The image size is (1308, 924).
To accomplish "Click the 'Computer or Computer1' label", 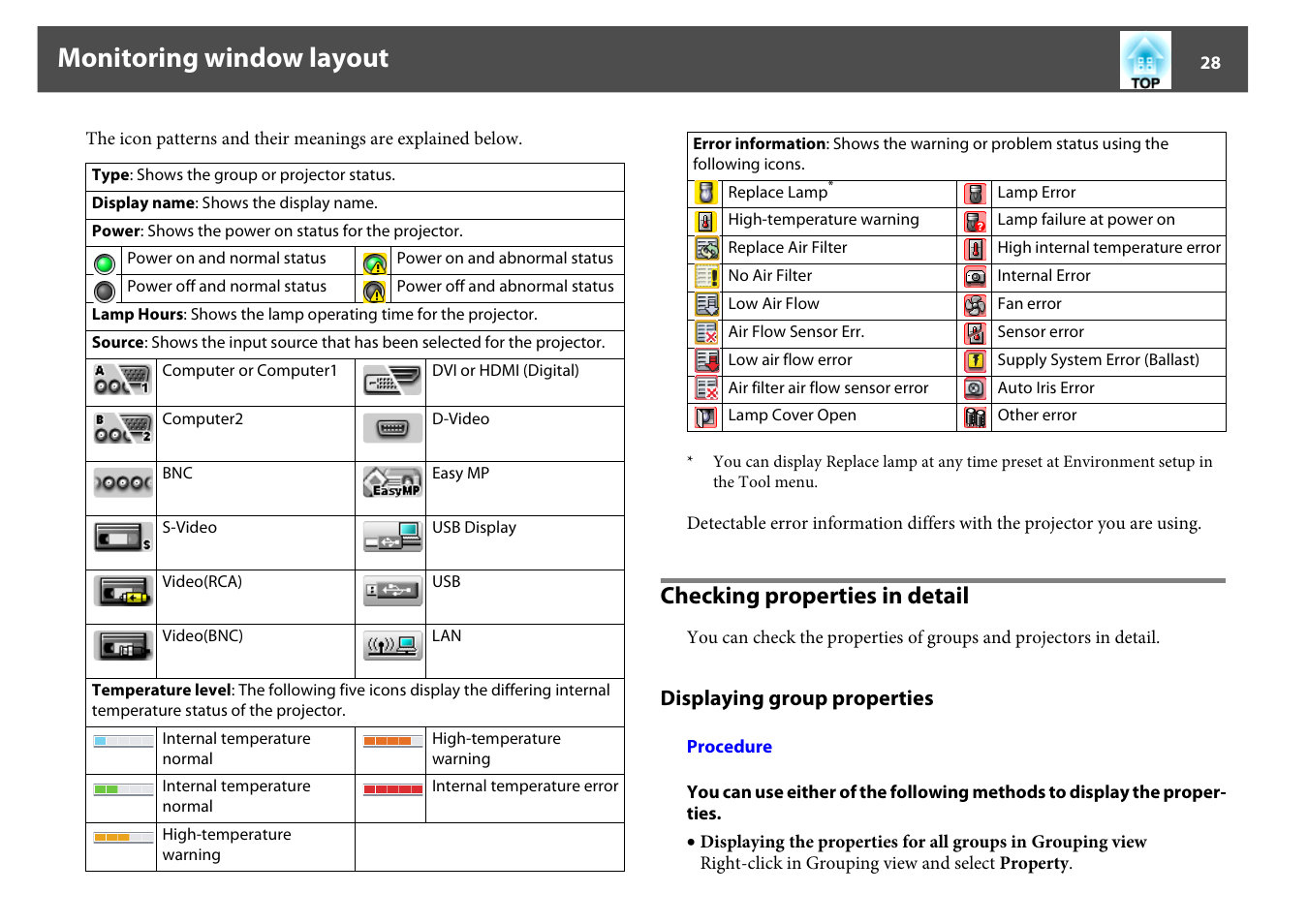I will click(x=250, y=371).
